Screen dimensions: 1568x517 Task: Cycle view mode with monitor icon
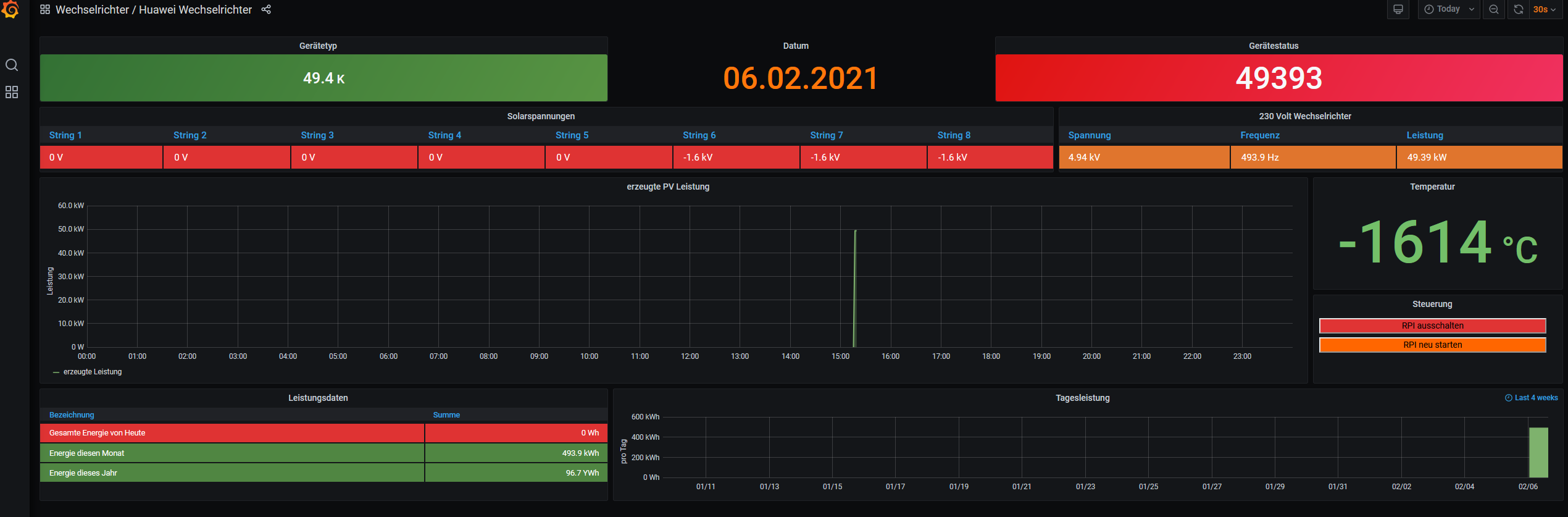1398,9
